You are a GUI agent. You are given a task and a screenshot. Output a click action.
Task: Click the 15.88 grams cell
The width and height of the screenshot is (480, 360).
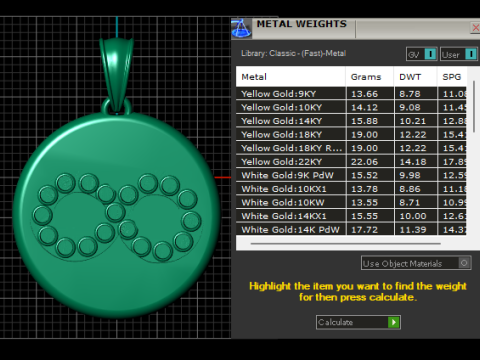(x=370, y=121)
